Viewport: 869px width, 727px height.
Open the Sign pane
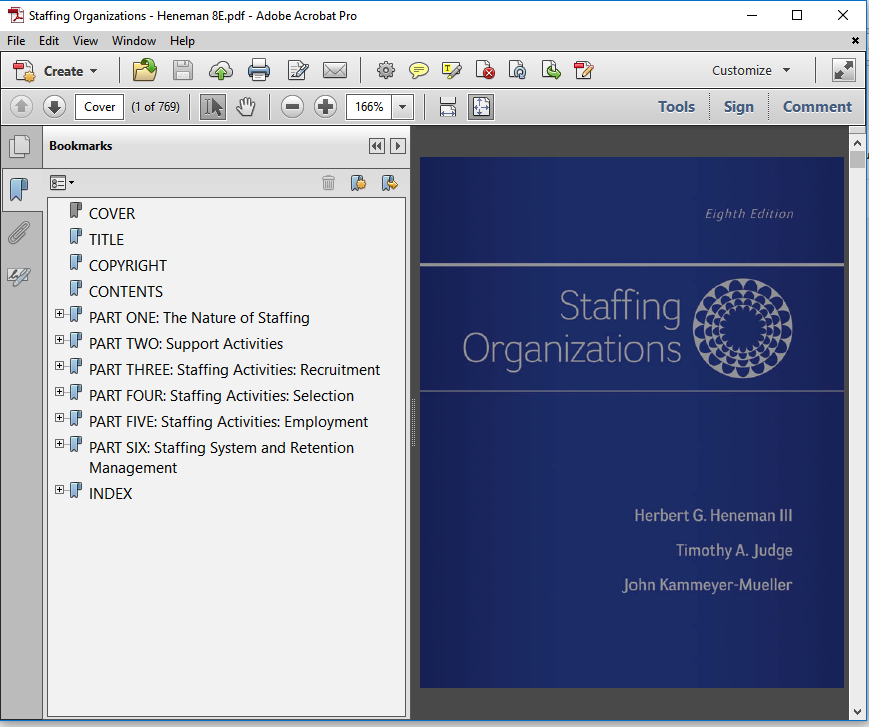point(739,106)
